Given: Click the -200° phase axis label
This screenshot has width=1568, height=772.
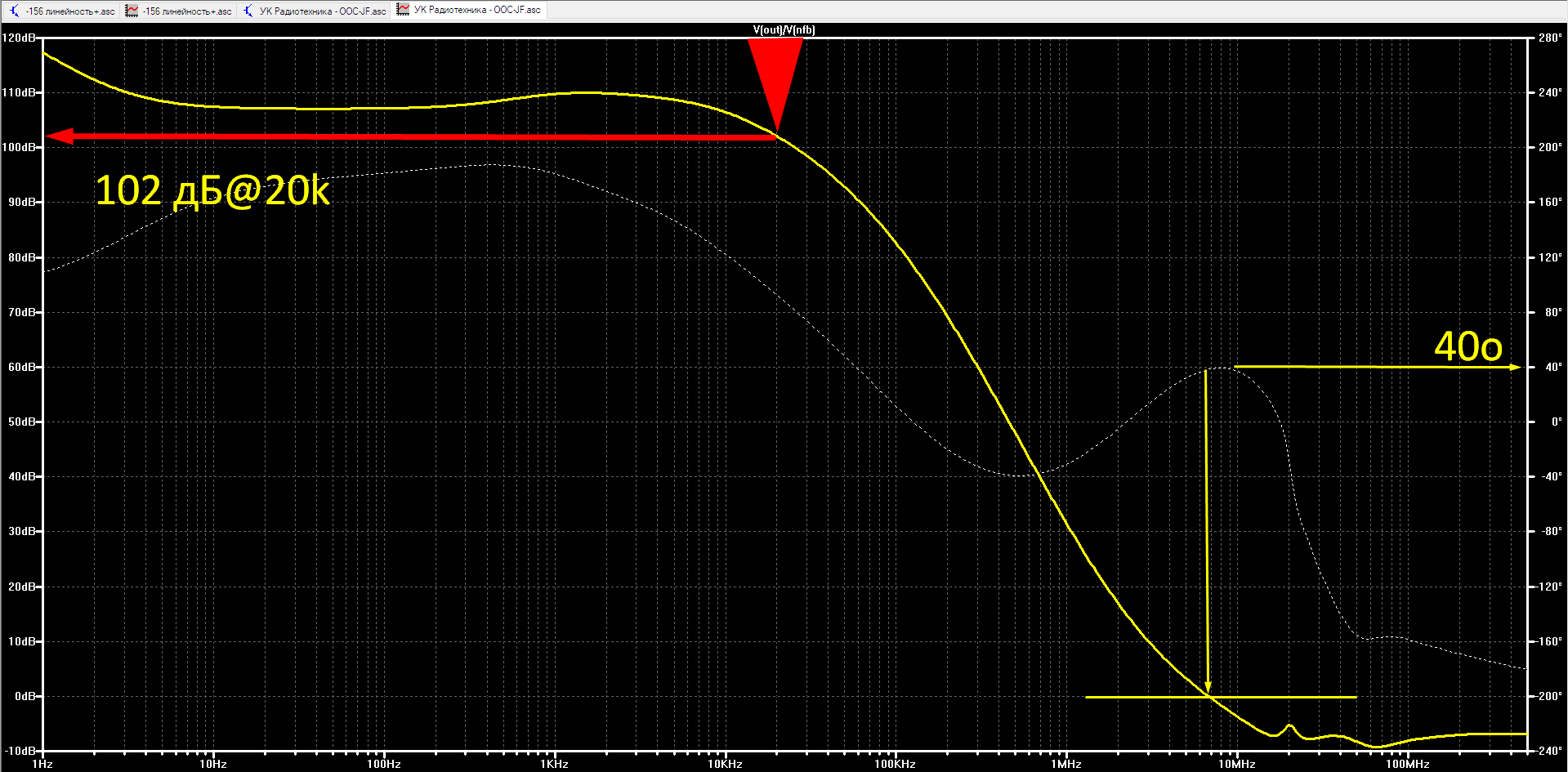Looking at the screenshot, I should [x=1549, y=696].
